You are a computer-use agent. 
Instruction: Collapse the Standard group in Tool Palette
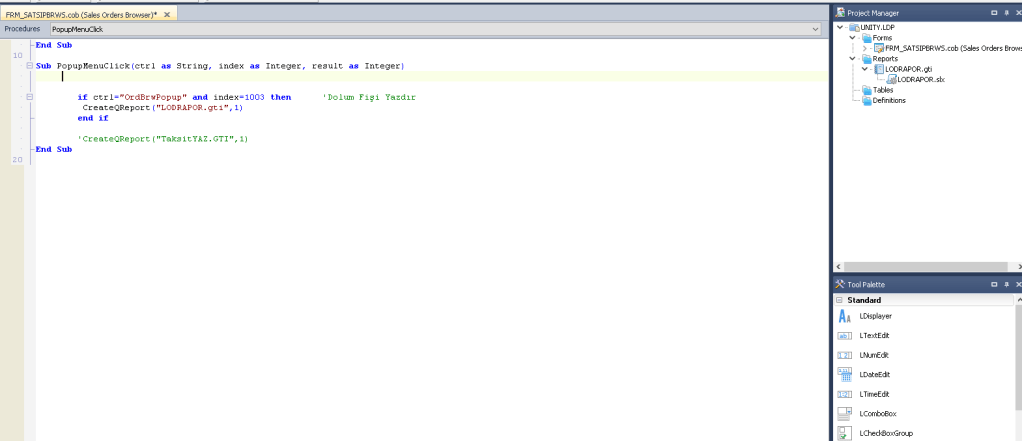pos(839,300)
